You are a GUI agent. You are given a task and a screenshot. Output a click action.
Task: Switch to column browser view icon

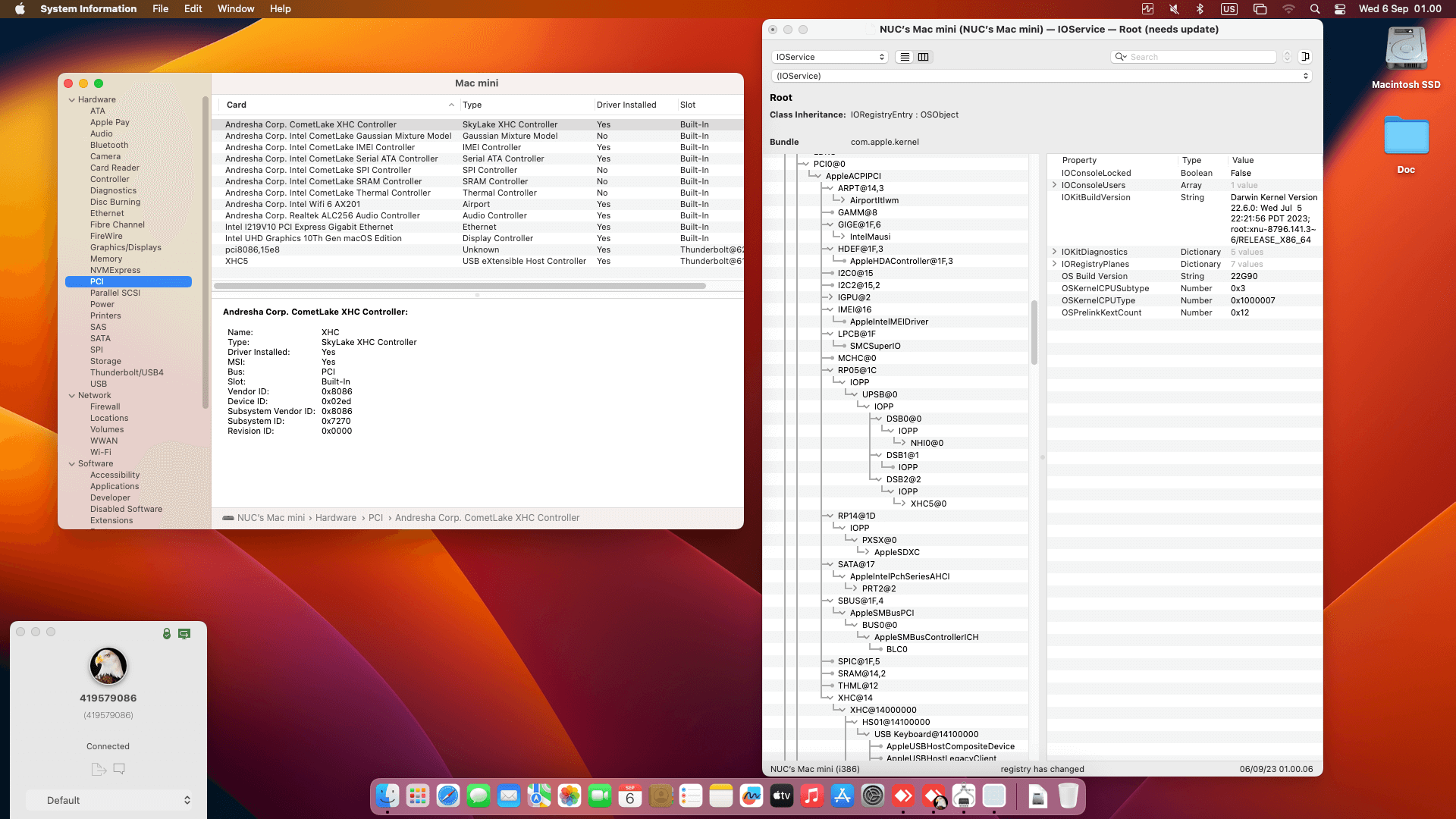point(923,57)
